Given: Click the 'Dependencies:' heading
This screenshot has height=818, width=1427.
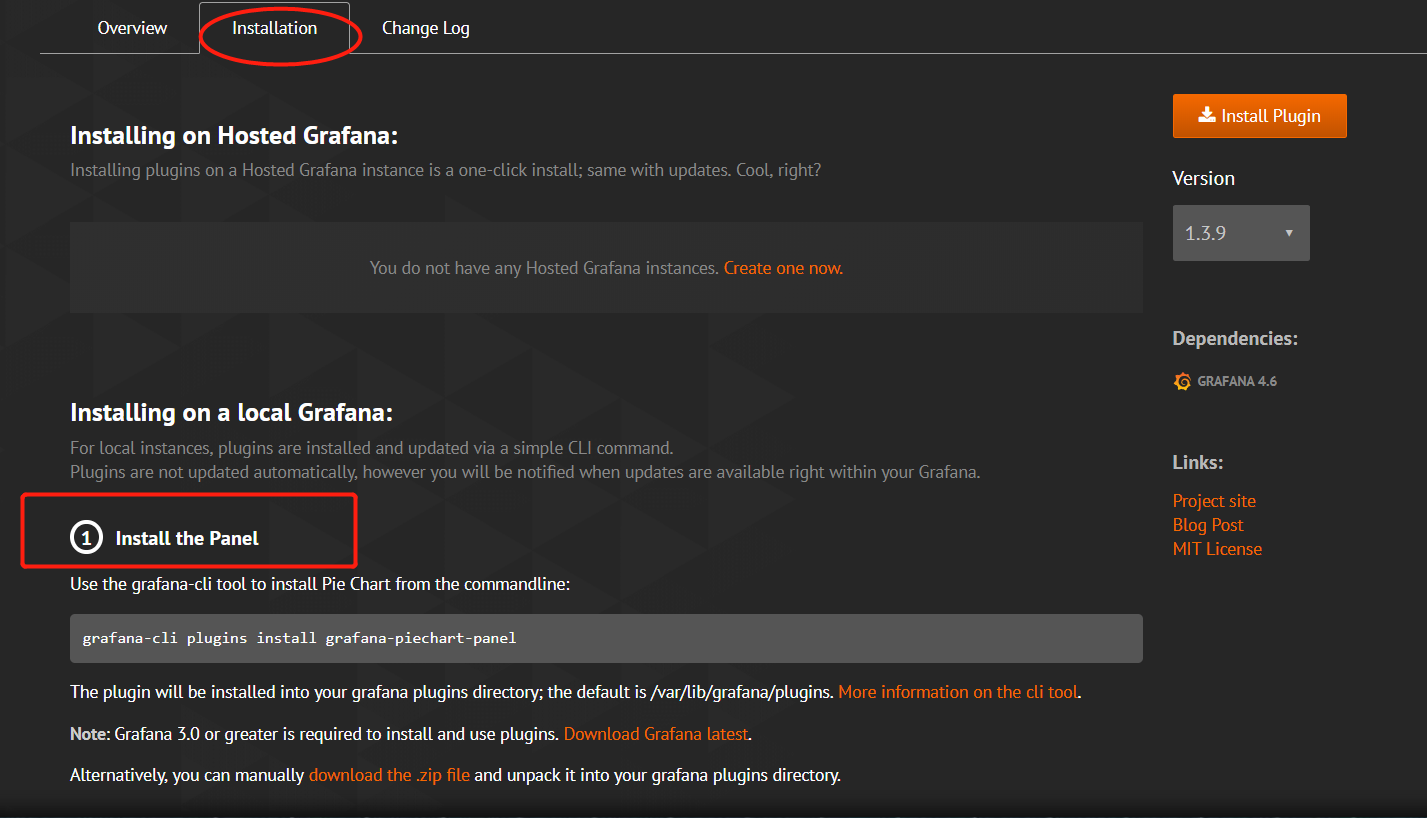Looking at the screenshot, I should pos(1235,338).
